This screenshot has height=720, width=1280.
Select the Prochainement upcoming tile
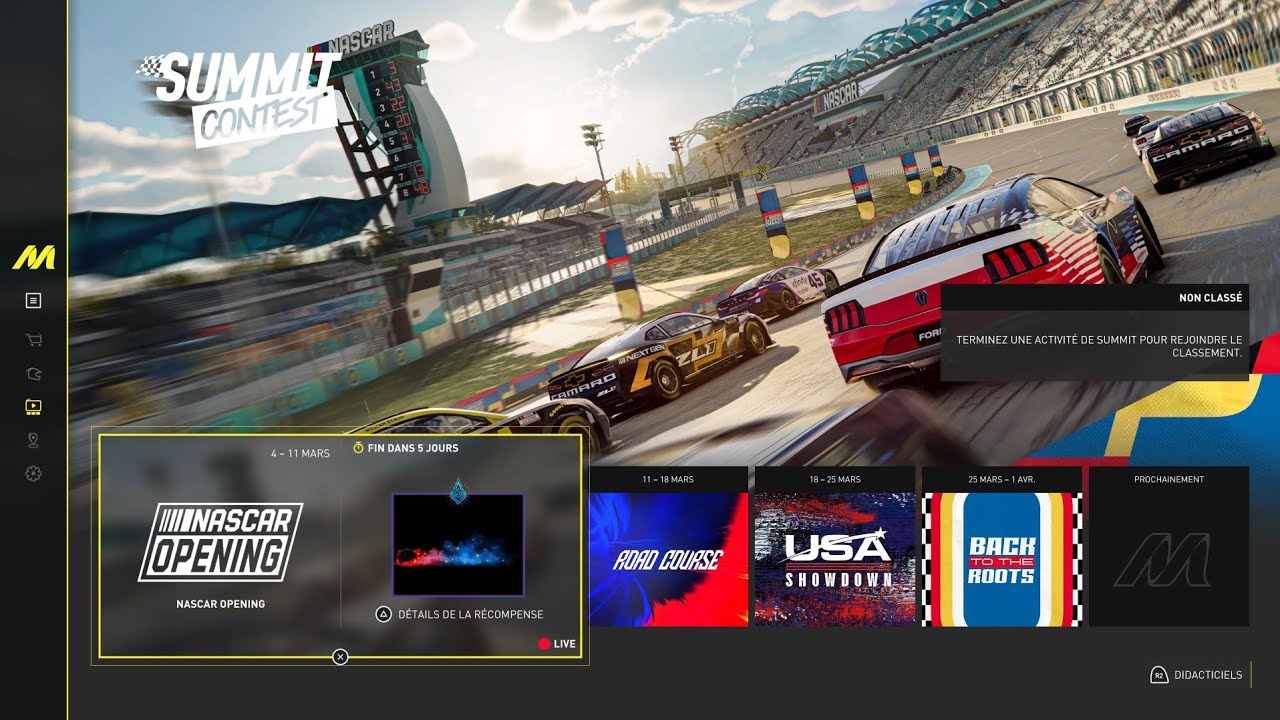tap(1169, 546)
